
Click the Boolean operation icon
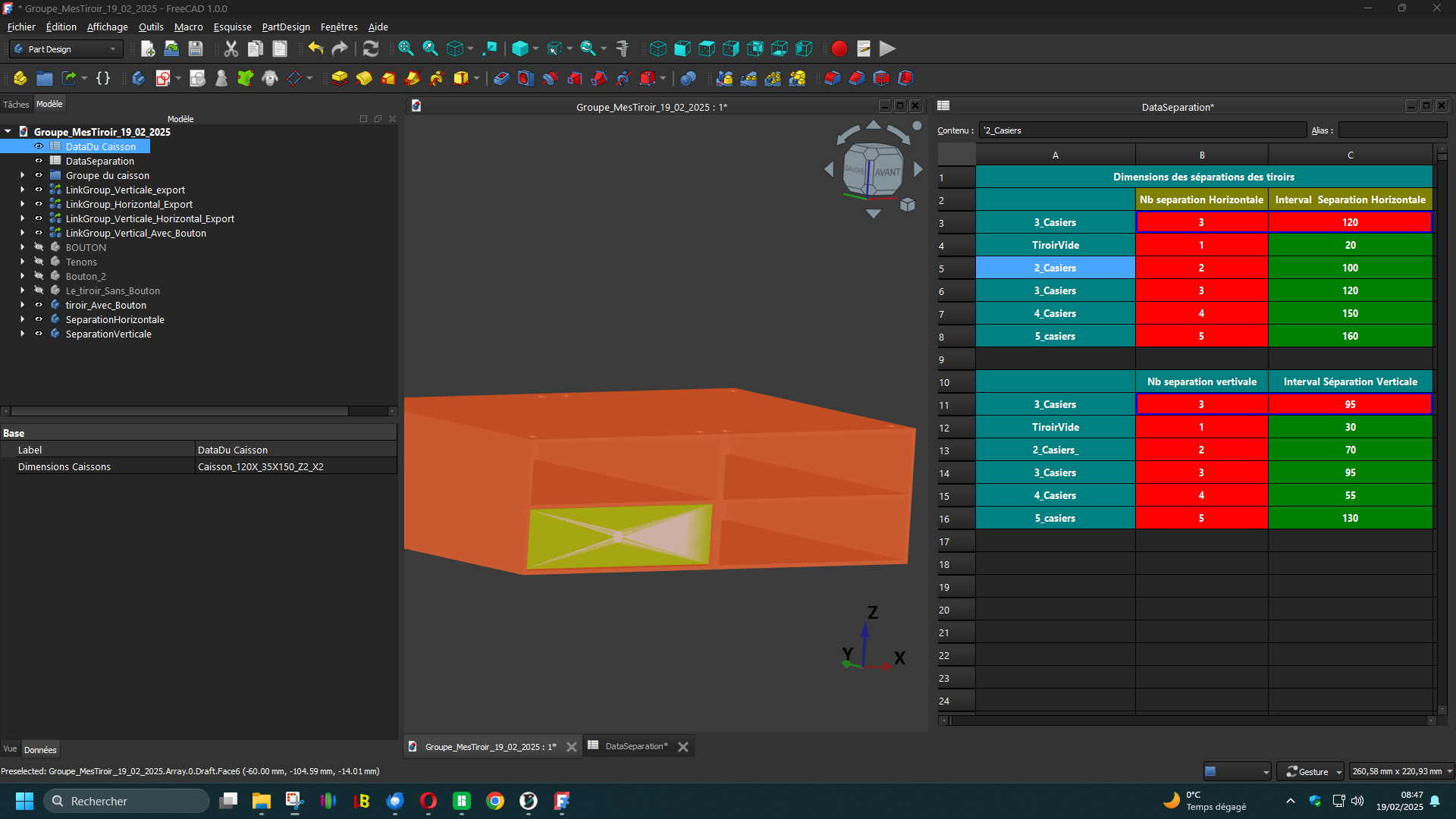[688, 78]
